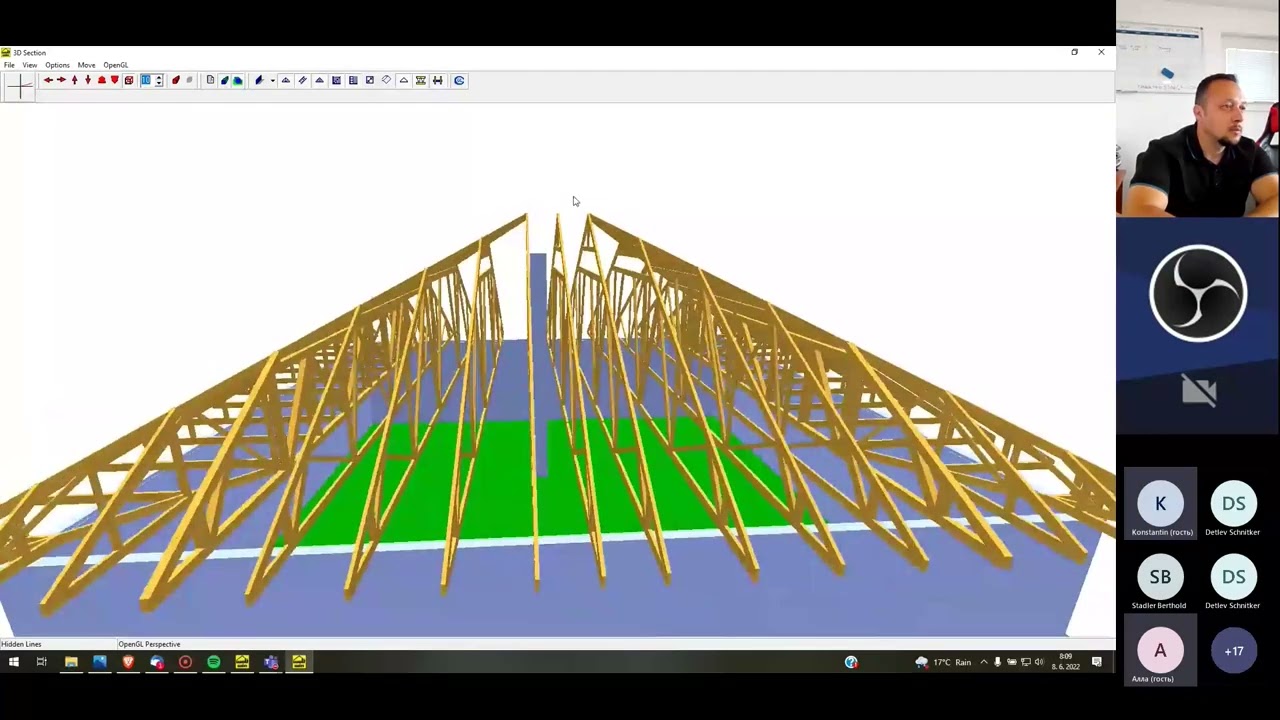Screen dimensions: 1280x720
Task: Click the blue square plan view icon
Action: 336,80
